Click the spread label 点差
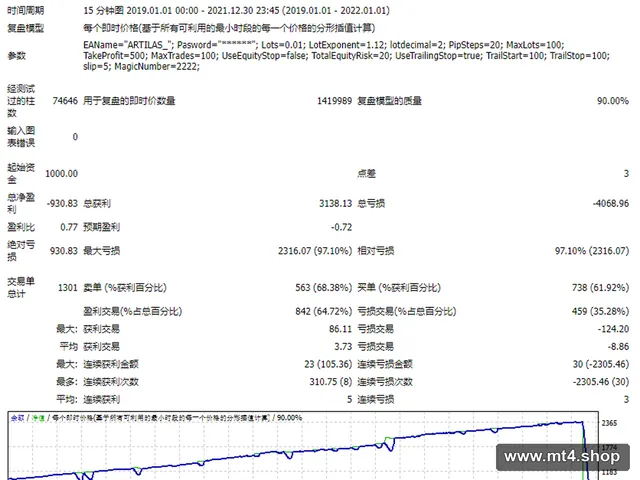The width and height of the screenshot is (640, 480). coord(366,173)
